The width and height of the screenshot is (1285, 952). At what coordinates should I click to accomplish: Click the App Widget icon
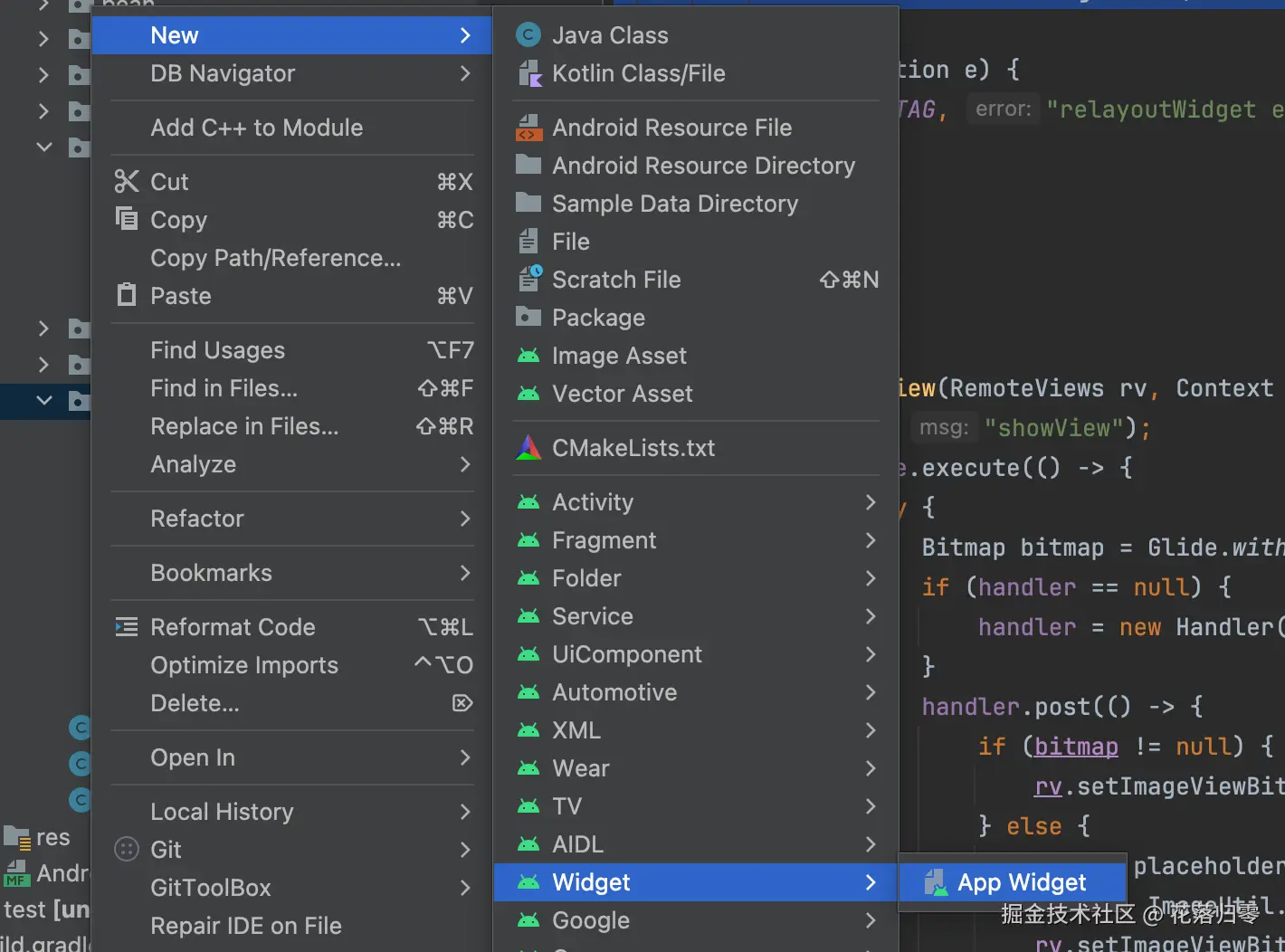935,882
